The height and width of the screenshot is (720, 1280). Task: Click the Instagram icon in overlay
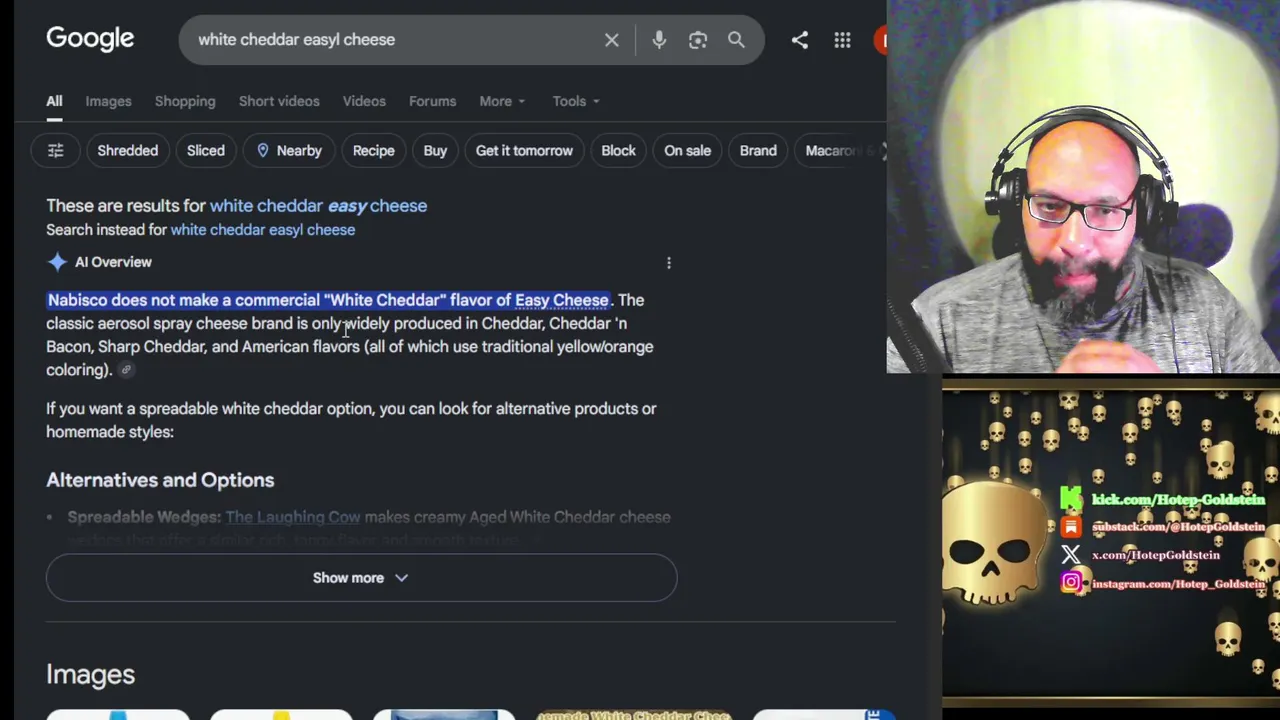1071,582
